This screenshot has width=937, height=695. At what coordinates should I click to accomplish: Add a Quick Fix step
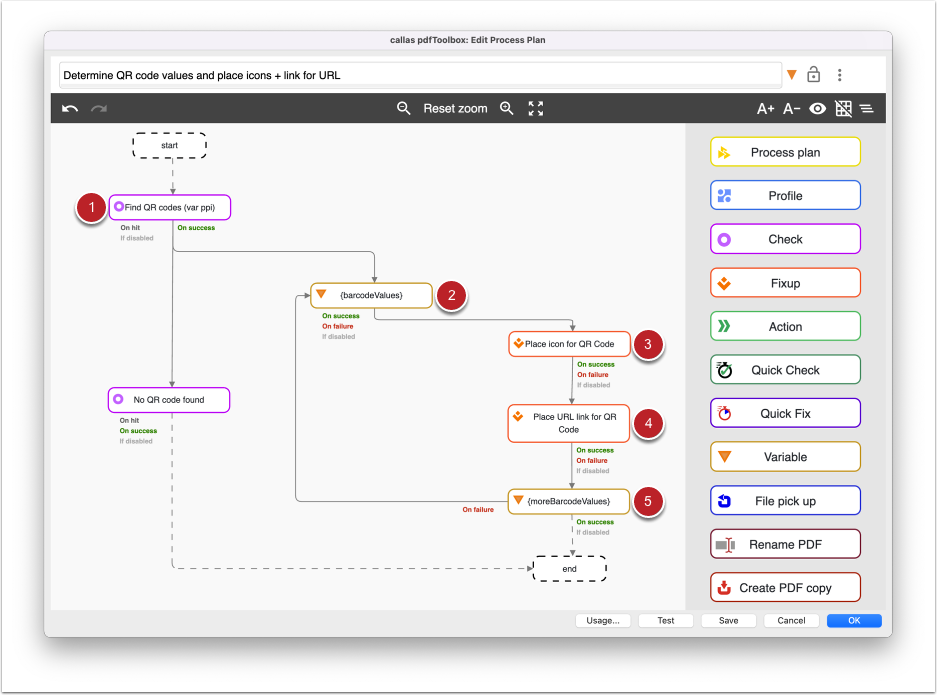coord(785,414)
